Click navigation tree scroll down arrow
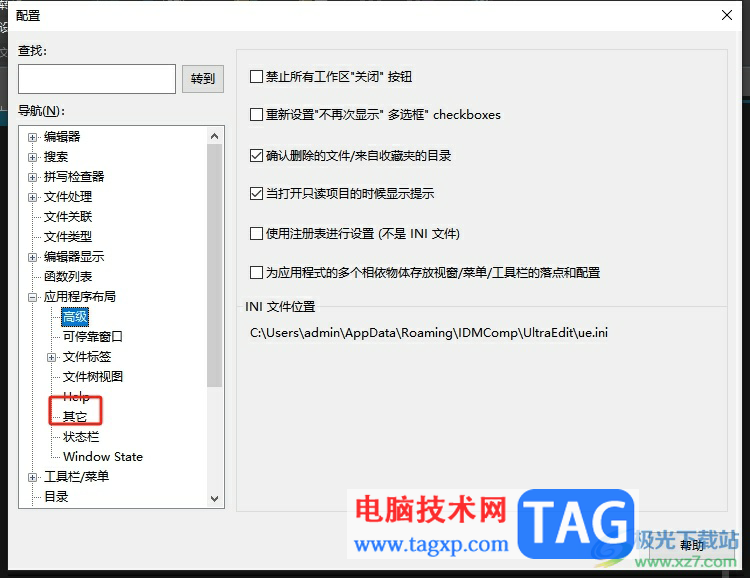This screenshot has height=578, width=750. pos(215,499)
